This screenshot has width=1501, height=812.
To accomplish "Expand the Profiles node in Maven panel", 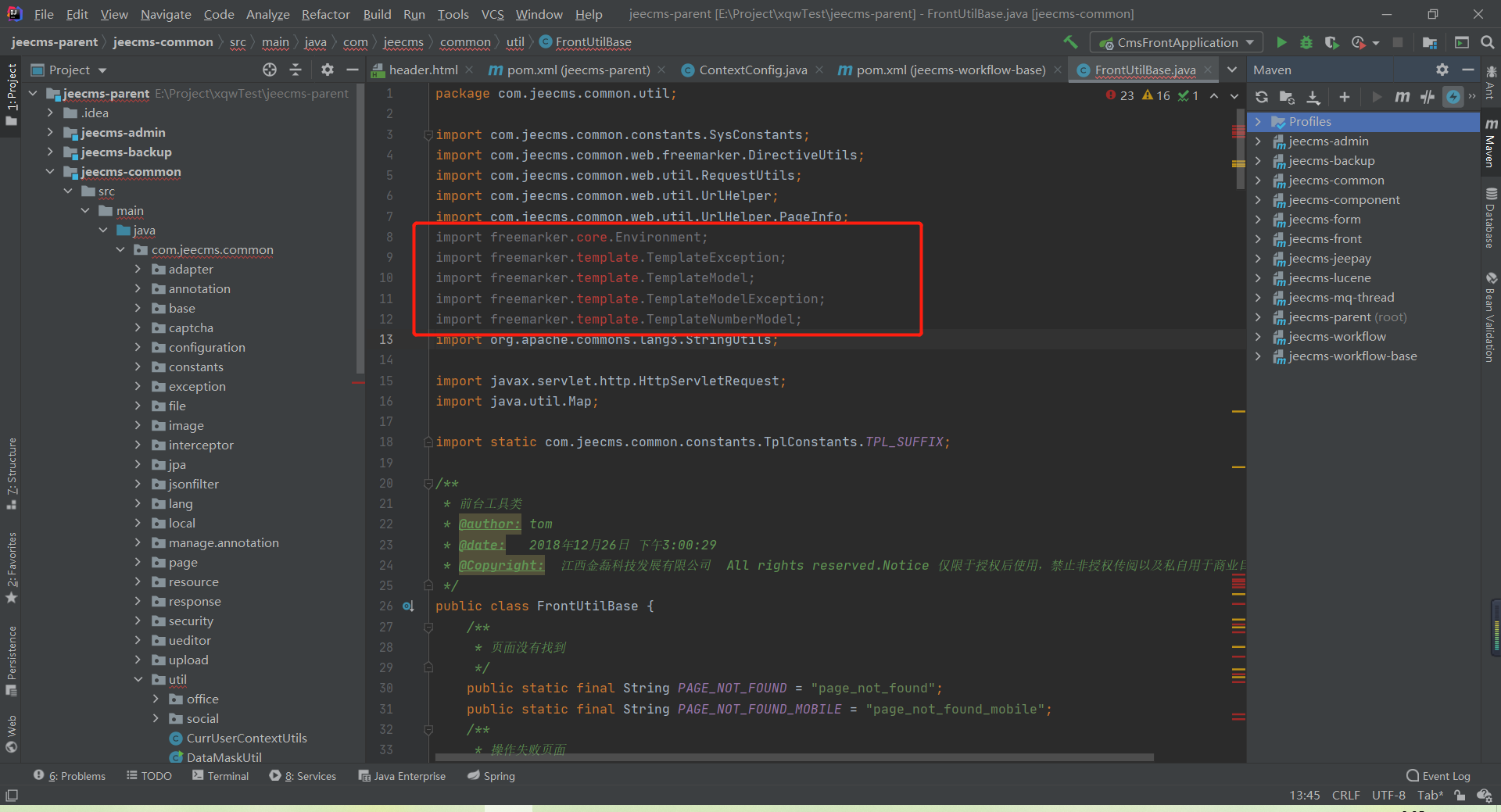I will 1258,122.
